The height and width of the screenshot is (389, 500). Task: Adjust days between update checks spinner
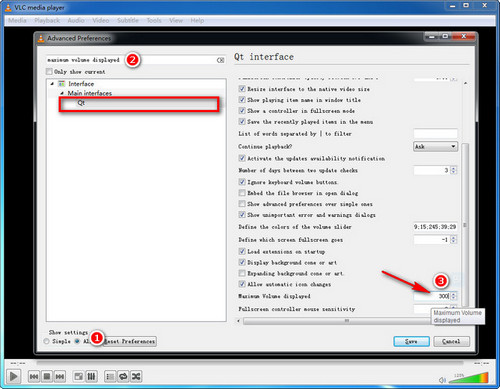tap(453, 170)
